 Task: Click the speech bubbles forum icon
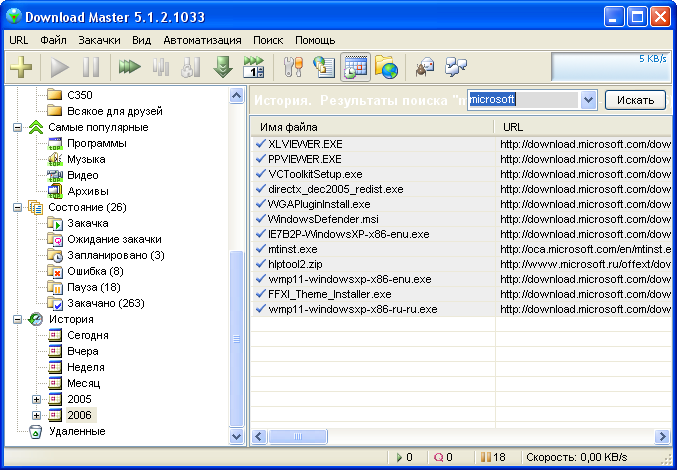click(456, 67)
